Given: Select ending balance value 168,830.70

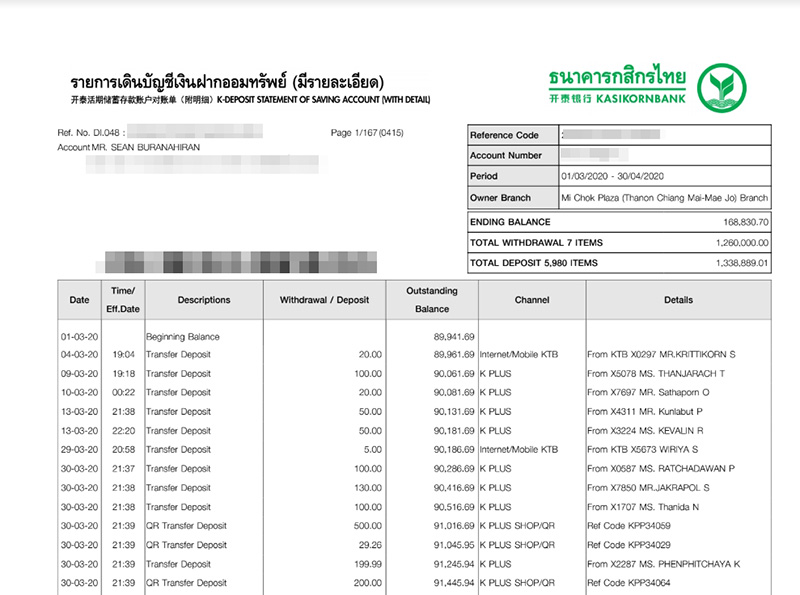Looking at the screenshot, I should click(745, 222).
